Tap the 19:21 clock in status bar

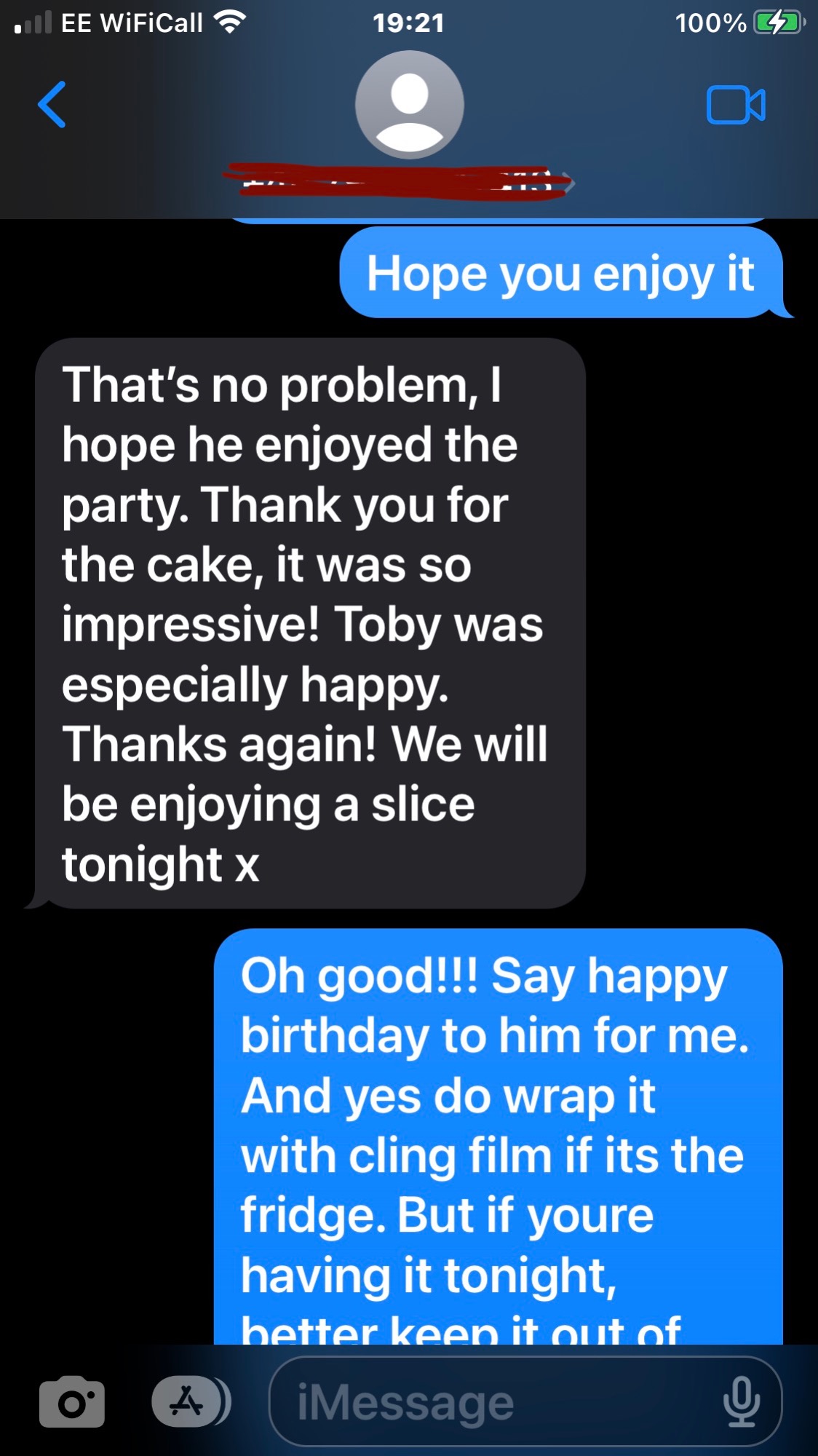[409, 23]
